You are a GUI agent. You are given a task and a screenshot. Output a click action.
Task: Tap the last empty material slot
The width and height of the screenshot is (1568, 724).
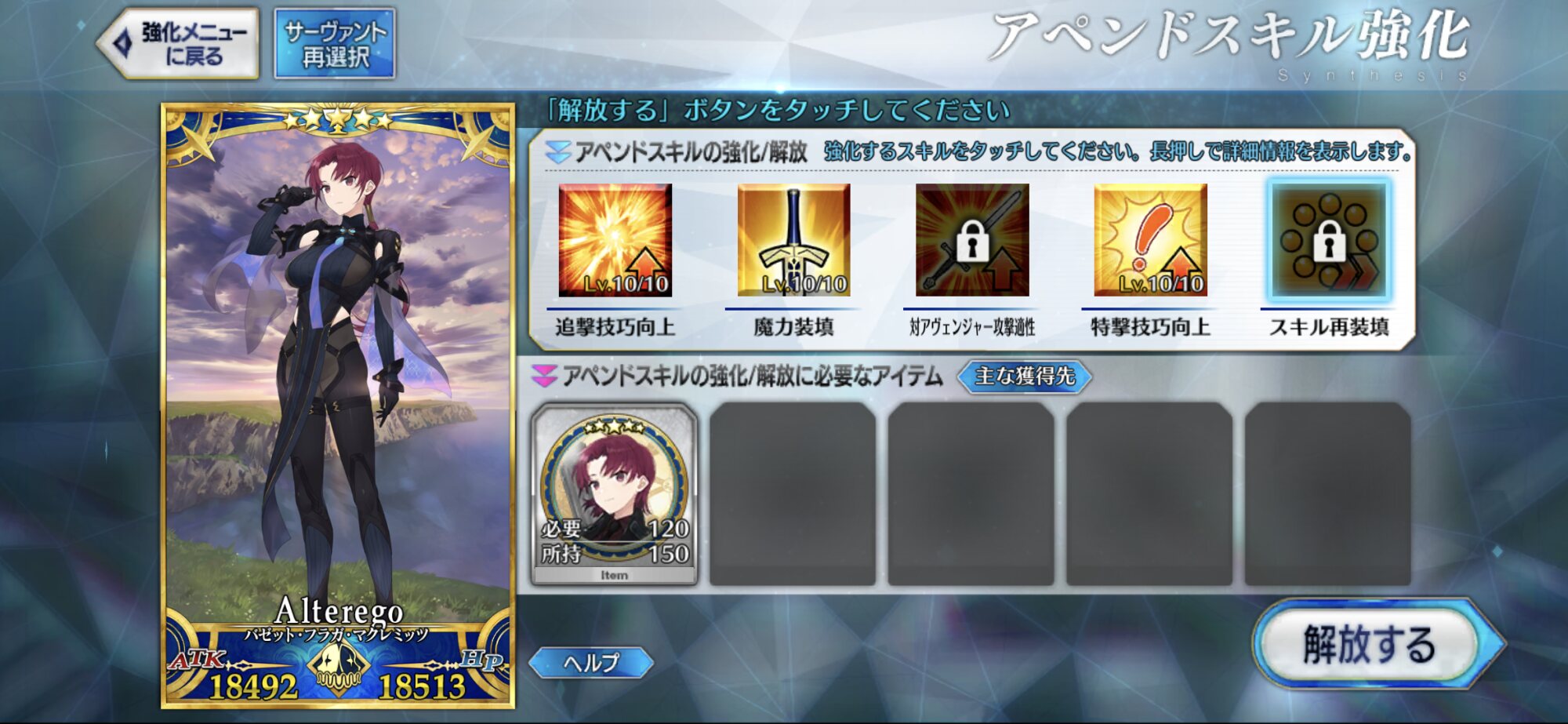tap(1327, 494)
